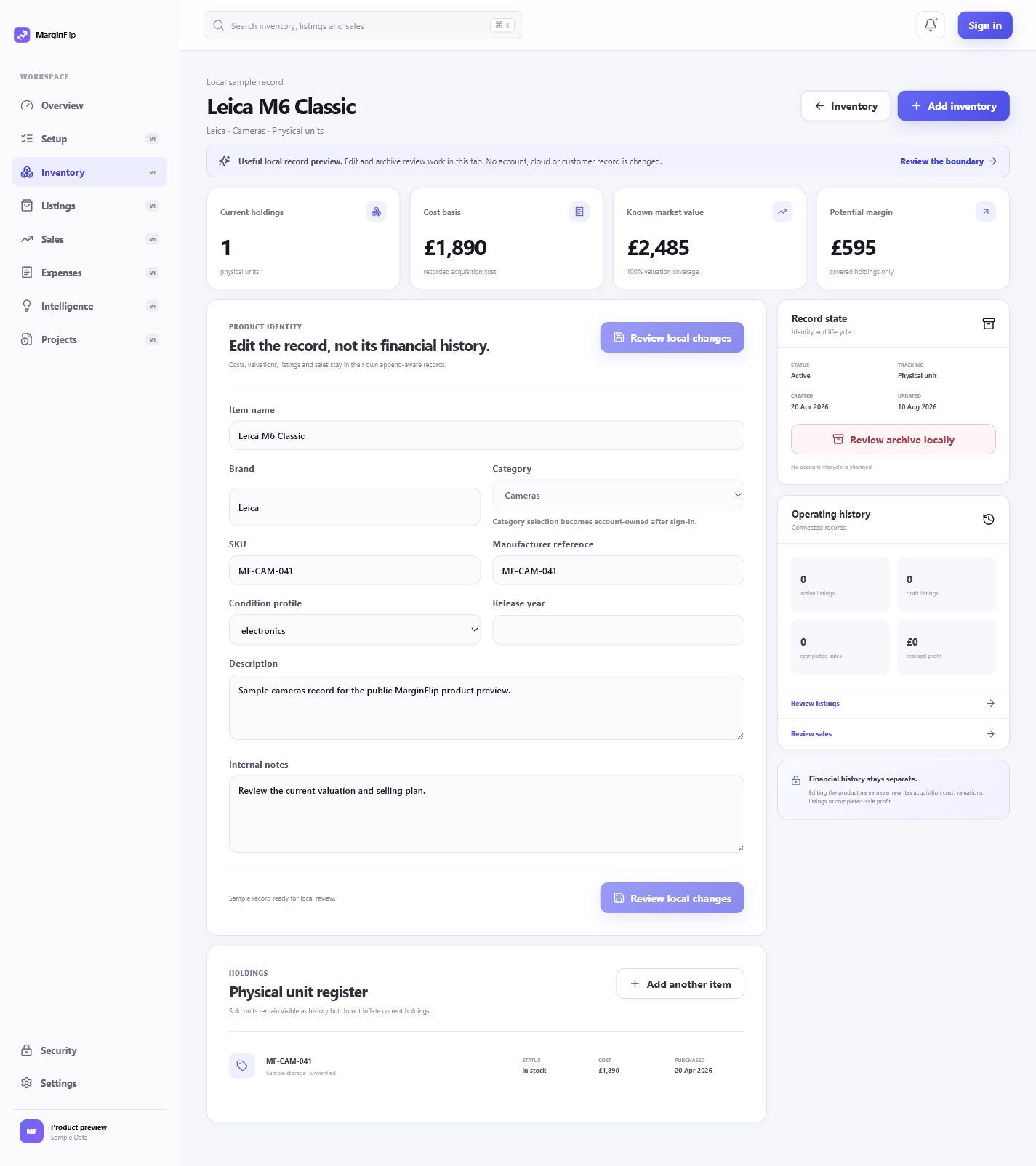Click the Brand field containing Leica
This screenshot has height=1166, width=1036.
[355, 507]
